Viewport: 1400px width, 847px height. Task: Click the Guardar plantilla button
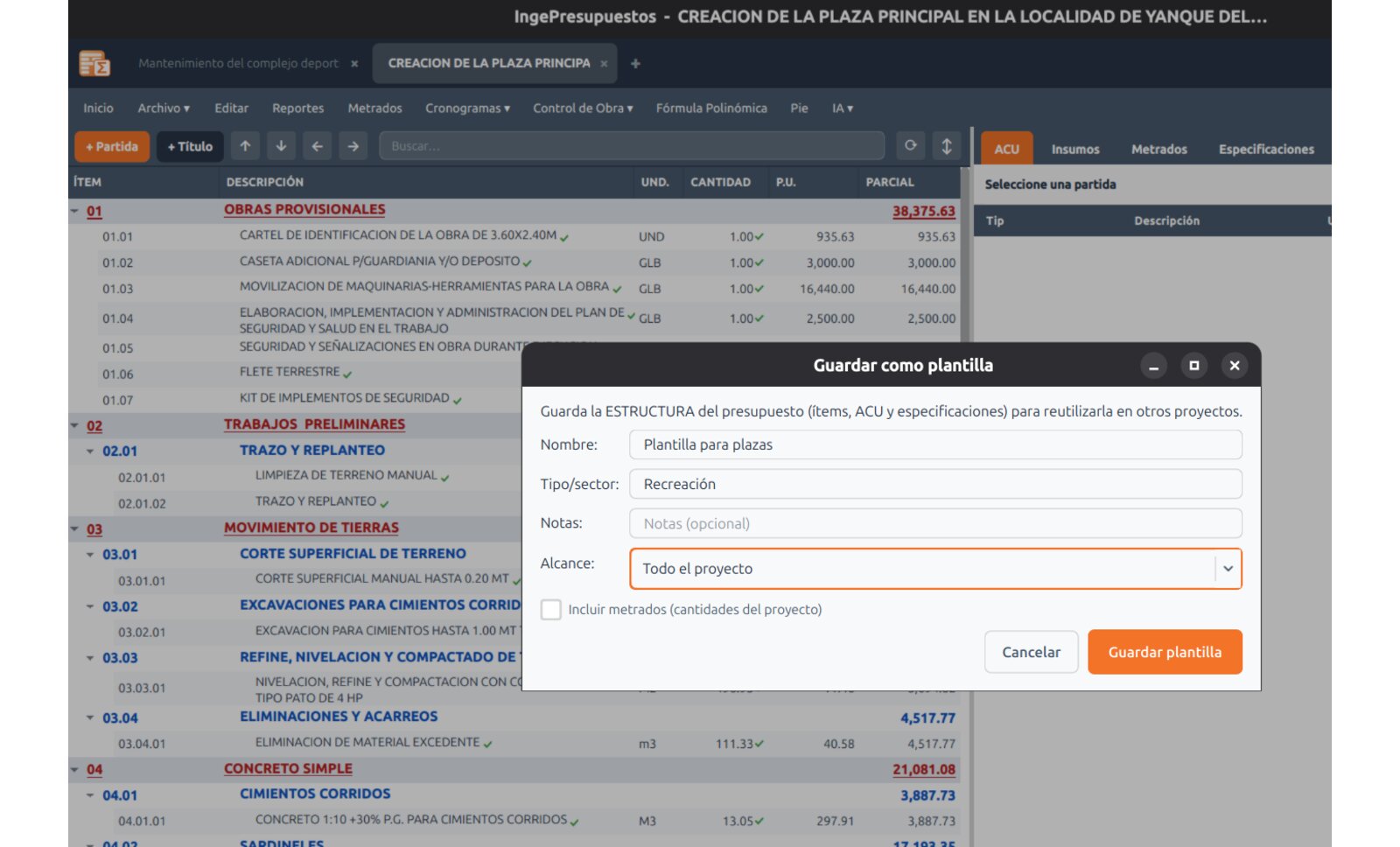pos(1165,652)
